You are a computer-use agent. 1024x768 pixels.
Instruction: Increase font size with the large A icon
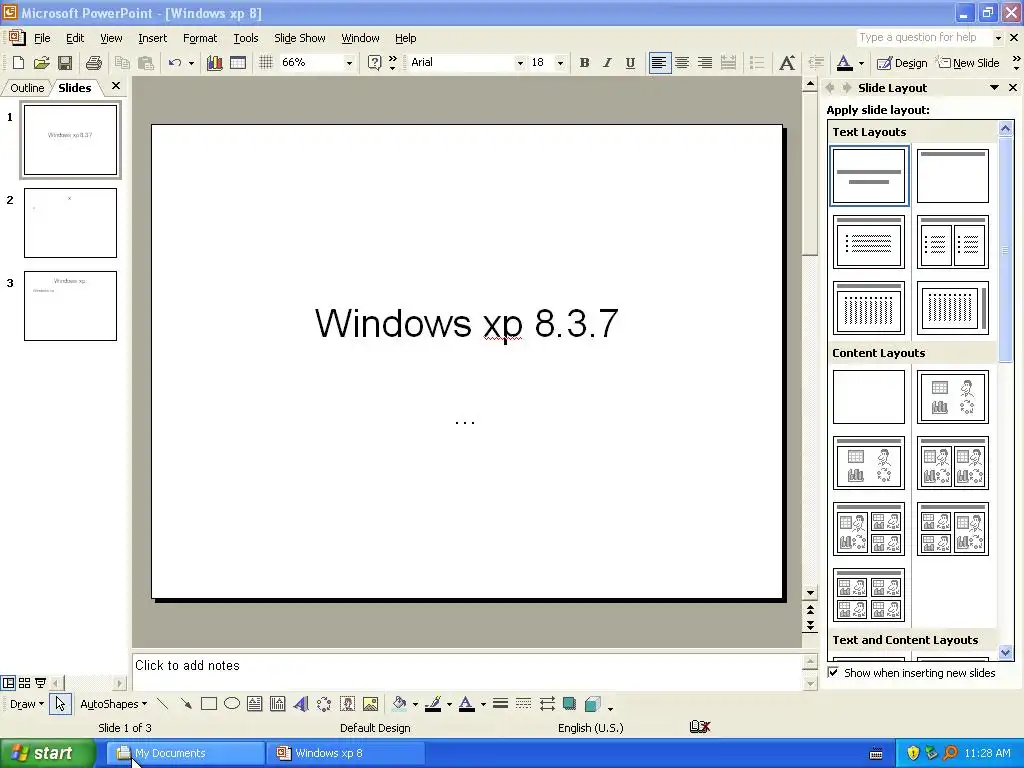[787, 63]
